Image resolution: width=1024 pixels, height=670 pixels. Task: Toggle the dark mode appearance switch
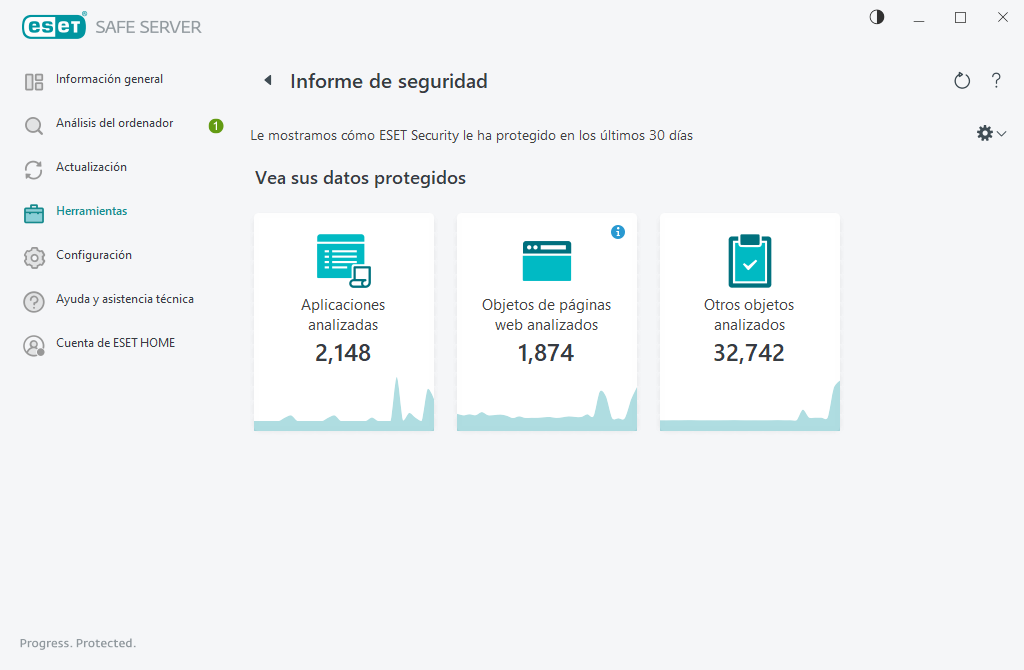[876, 17]
